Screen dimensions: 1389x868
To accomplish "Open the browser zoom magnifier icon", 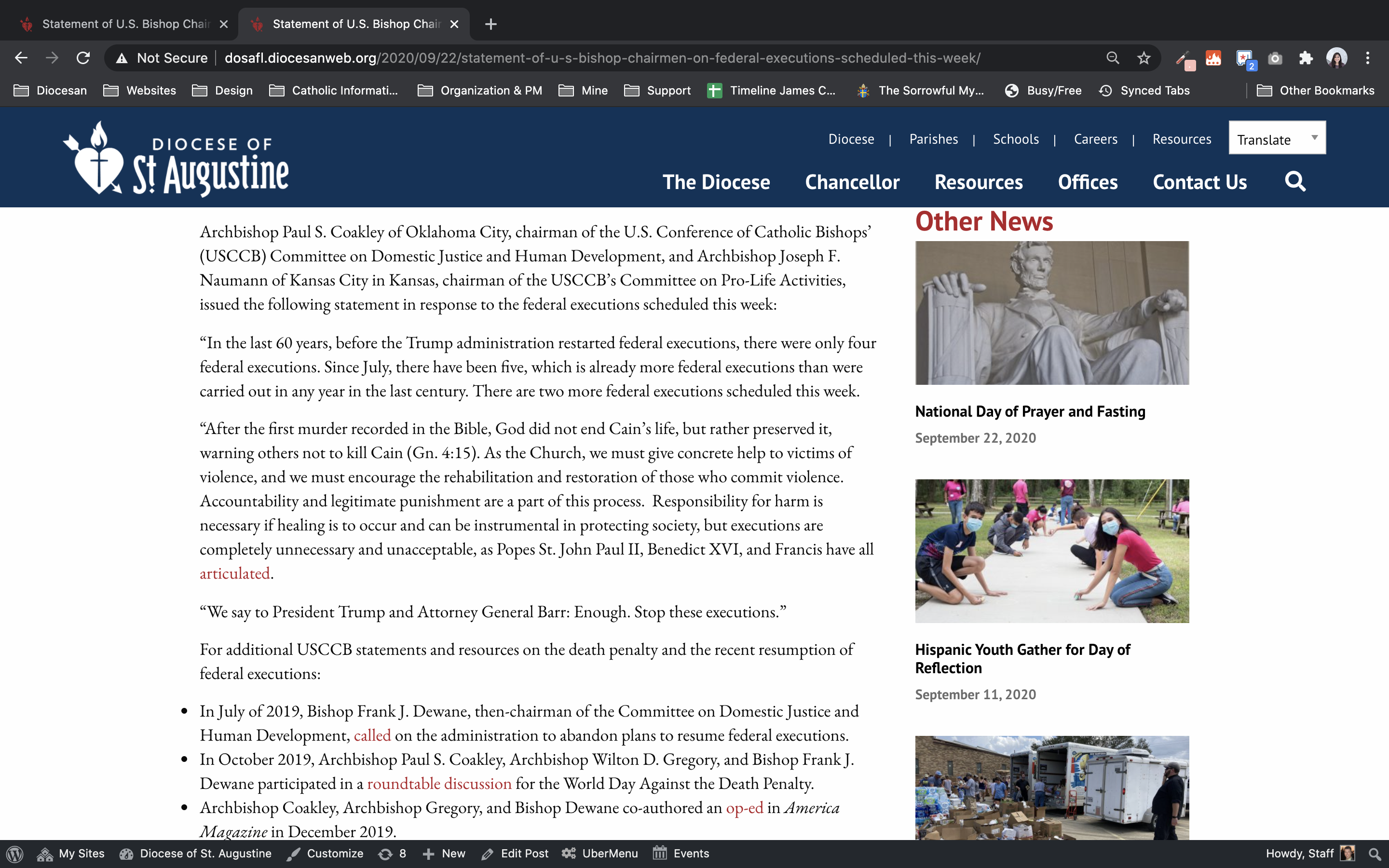I will [x=1112, y=58].
